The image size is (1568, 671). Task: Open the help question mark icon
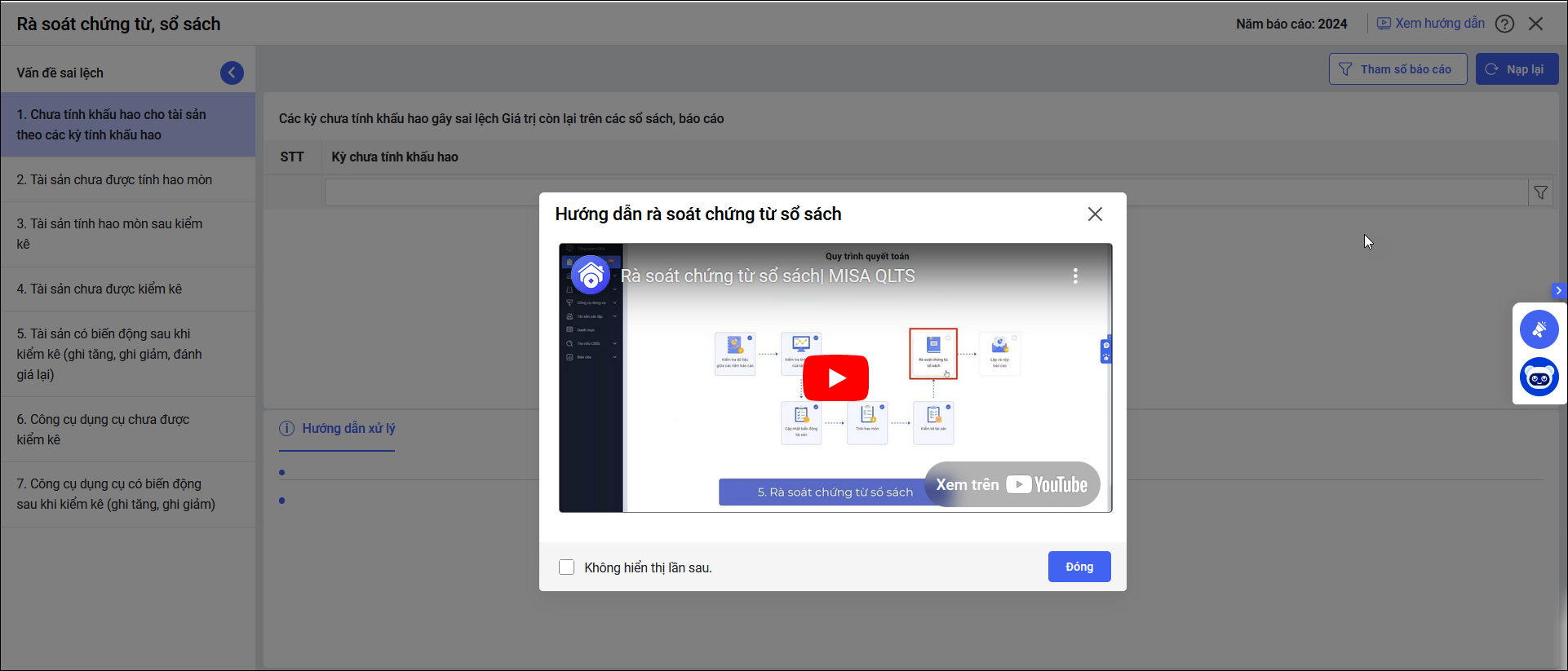(1504, 24)
